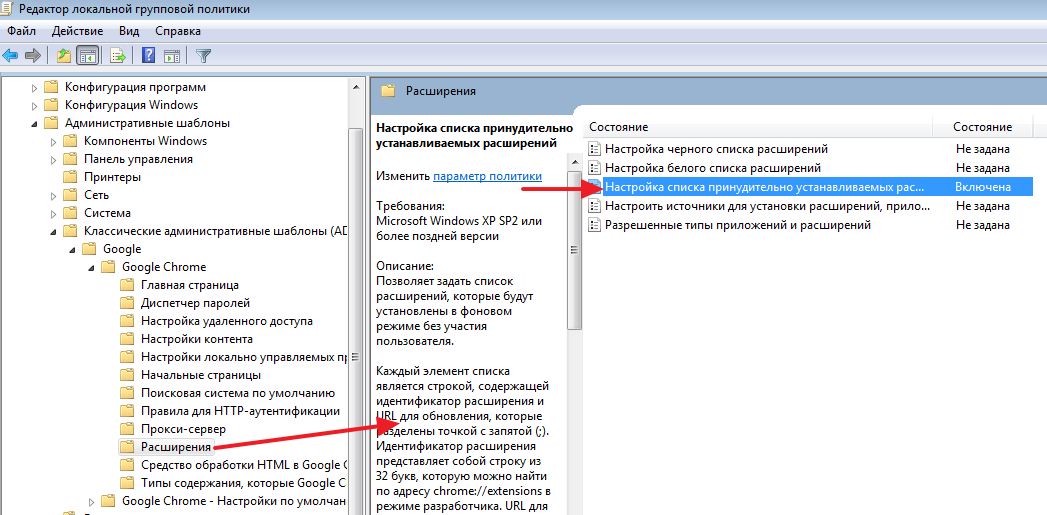Select the Настройка белого списка расширений policy
This screenshot has height=515, width=1047.
click(712, 168)
